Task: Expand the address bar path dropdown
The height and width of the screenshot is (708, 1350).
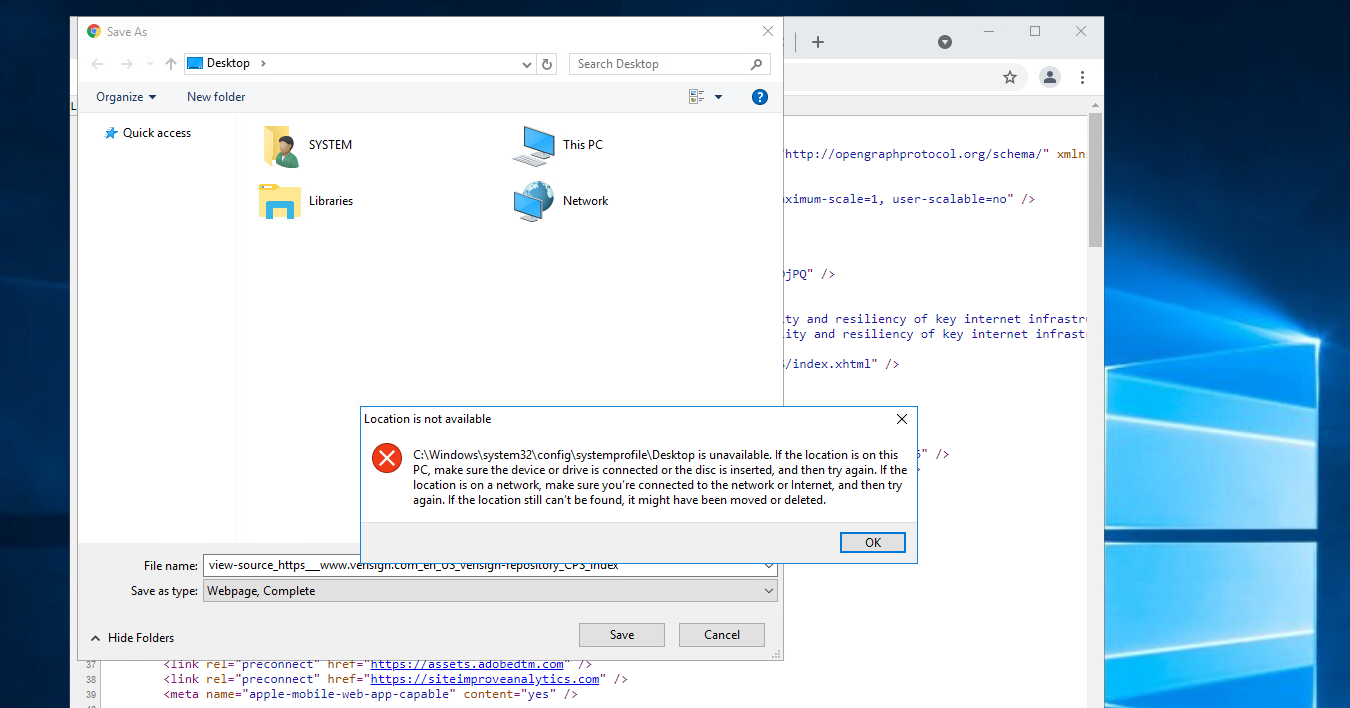Action: coord(527,64)
